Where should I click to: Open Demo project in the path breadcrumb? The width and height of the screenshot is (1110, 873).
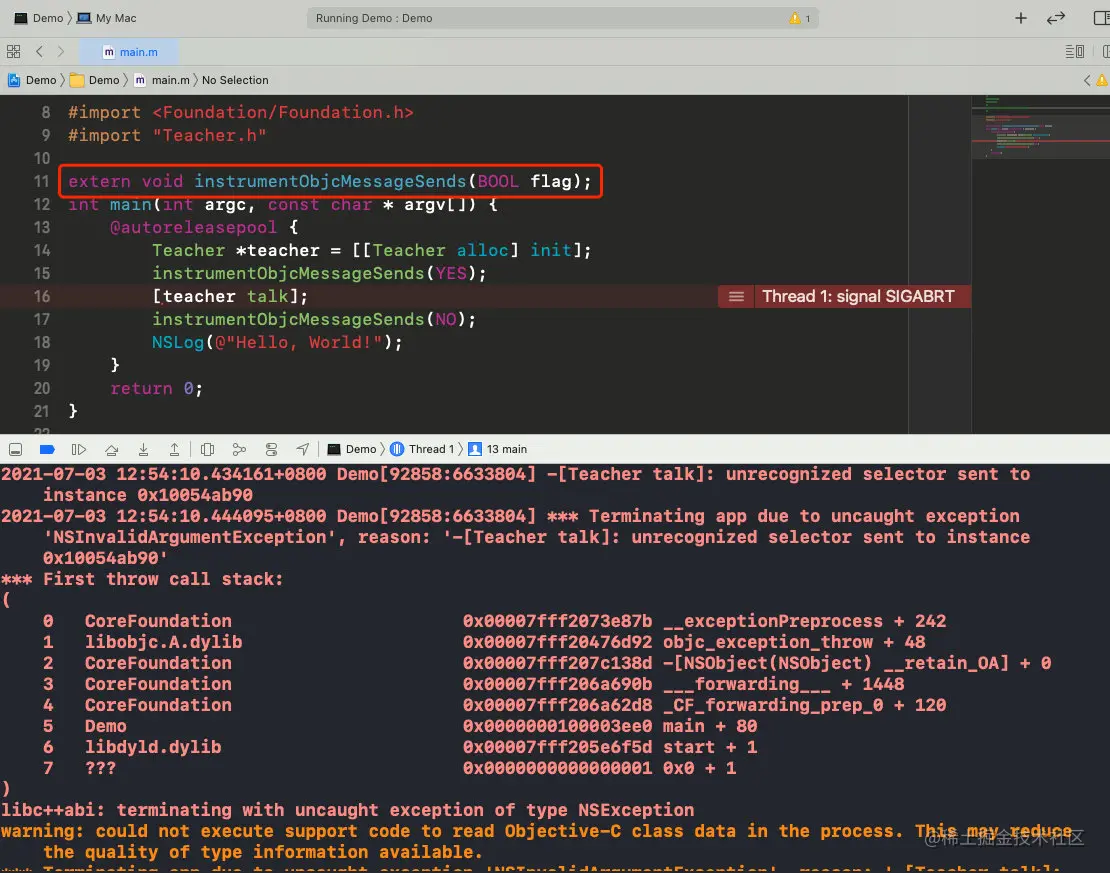tap(32, 80)
